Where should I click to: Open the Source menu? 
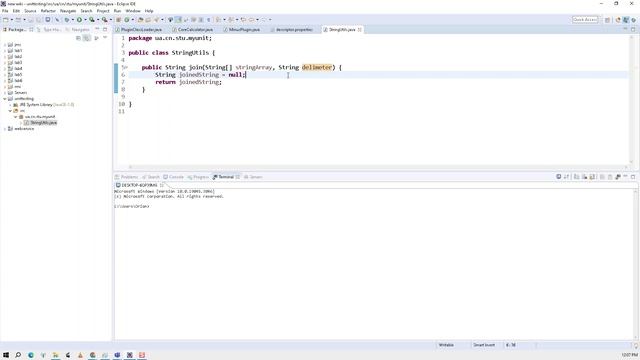[x=30, y=11]
